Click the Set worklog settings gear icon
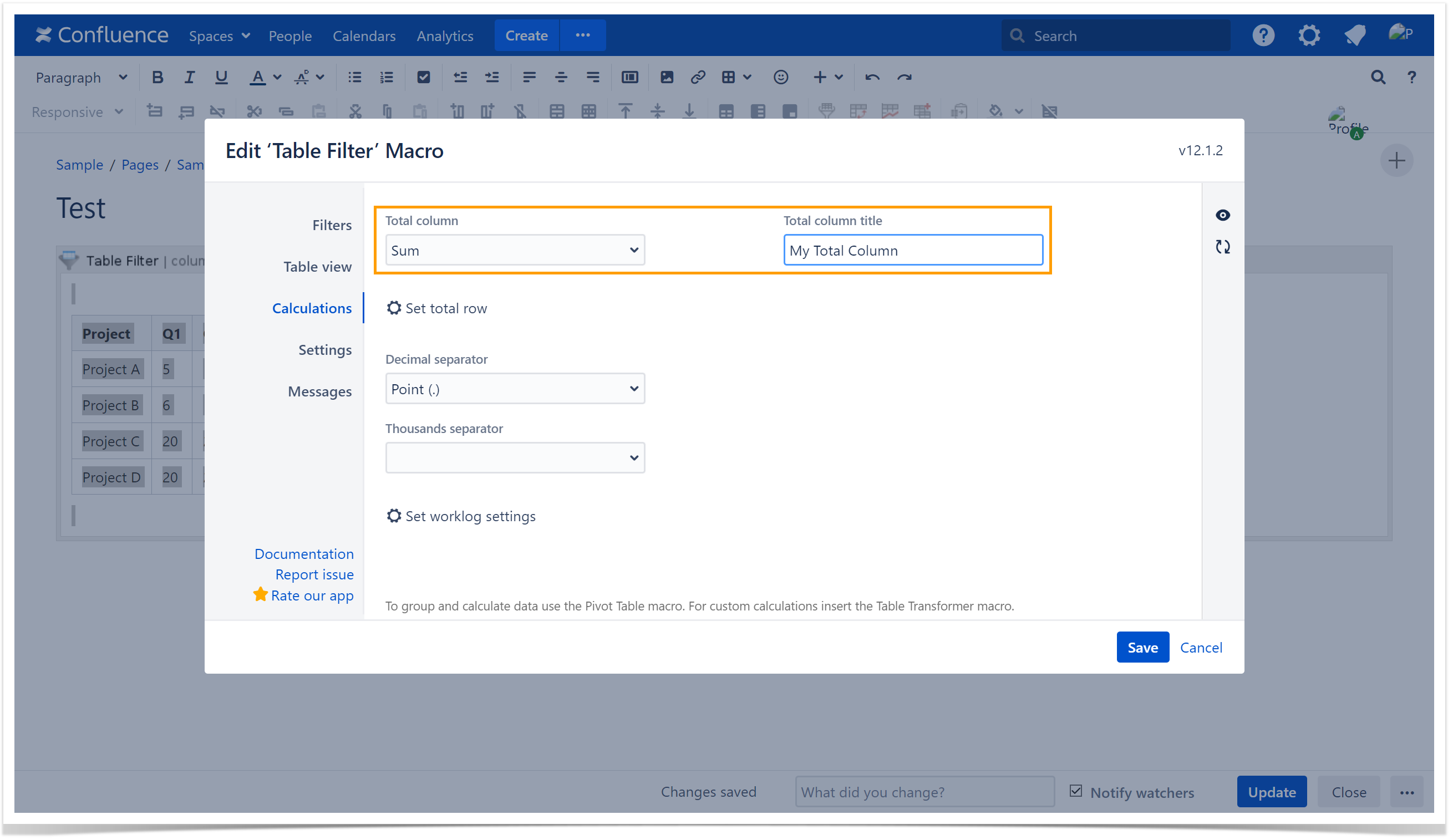 [394, 516]
